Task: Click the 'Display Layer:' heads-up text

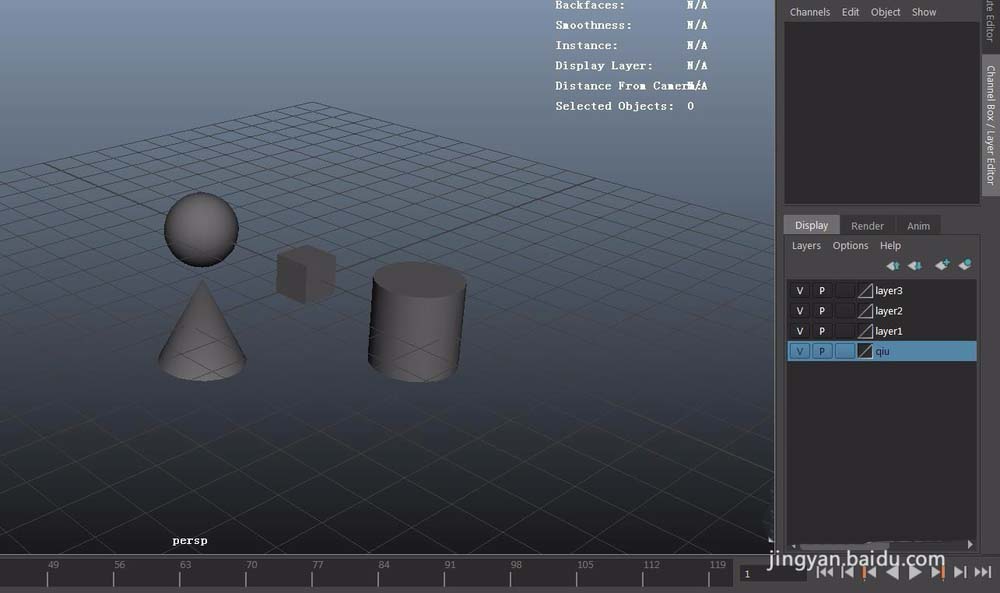Action: pyautogui.click(x=604, y=66)
